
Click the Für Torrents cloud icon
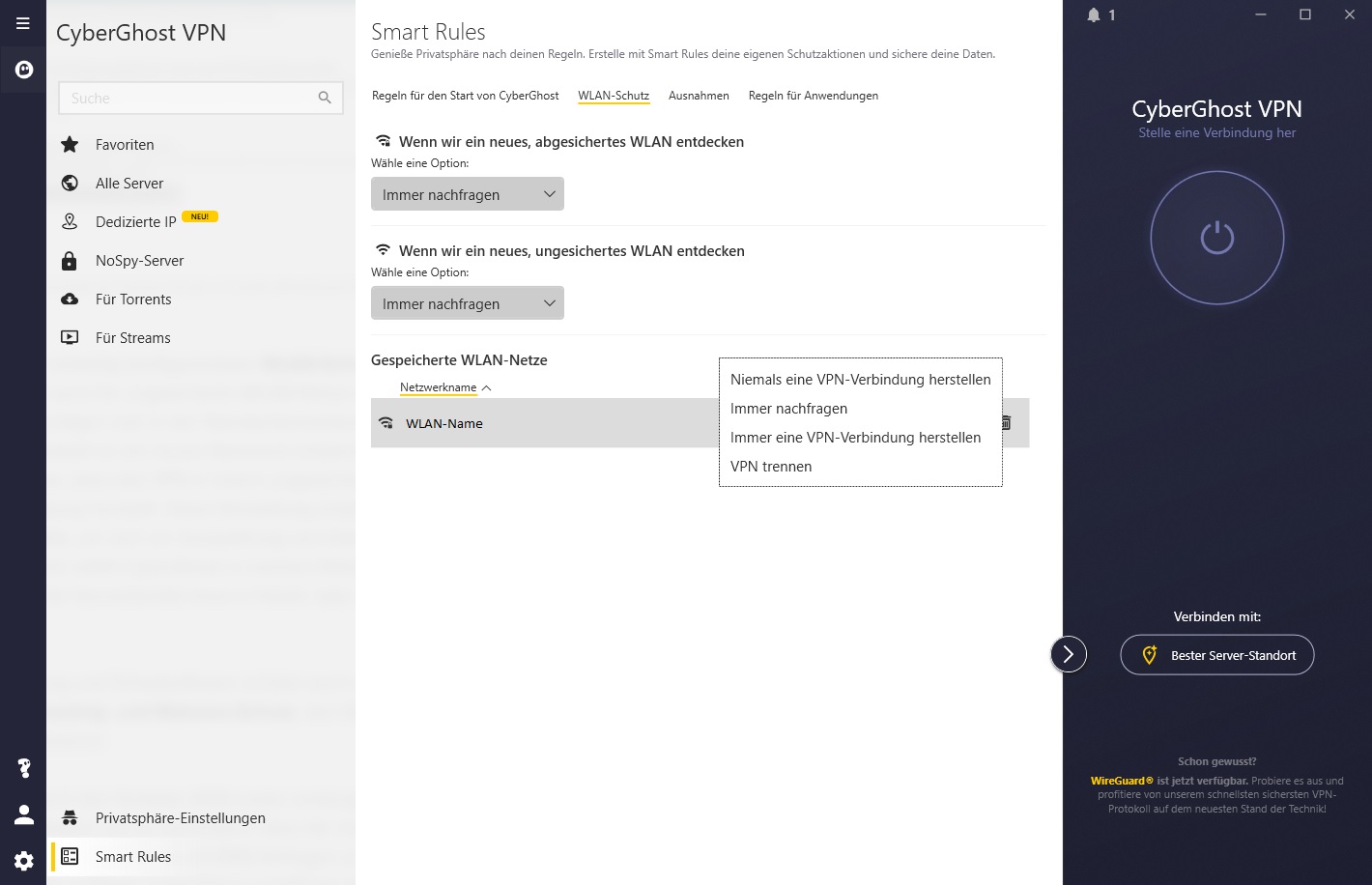(x=70, y=300)
